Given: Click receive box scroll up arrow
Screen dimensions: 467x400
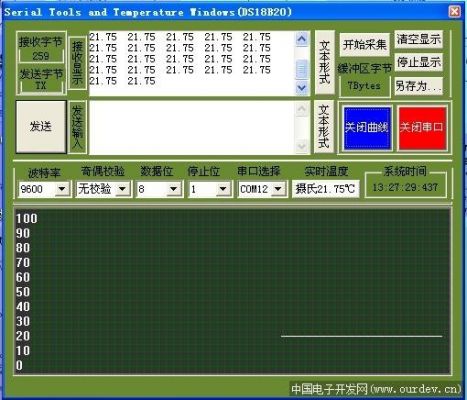Looking at the screenshot, I should point(301,39).
